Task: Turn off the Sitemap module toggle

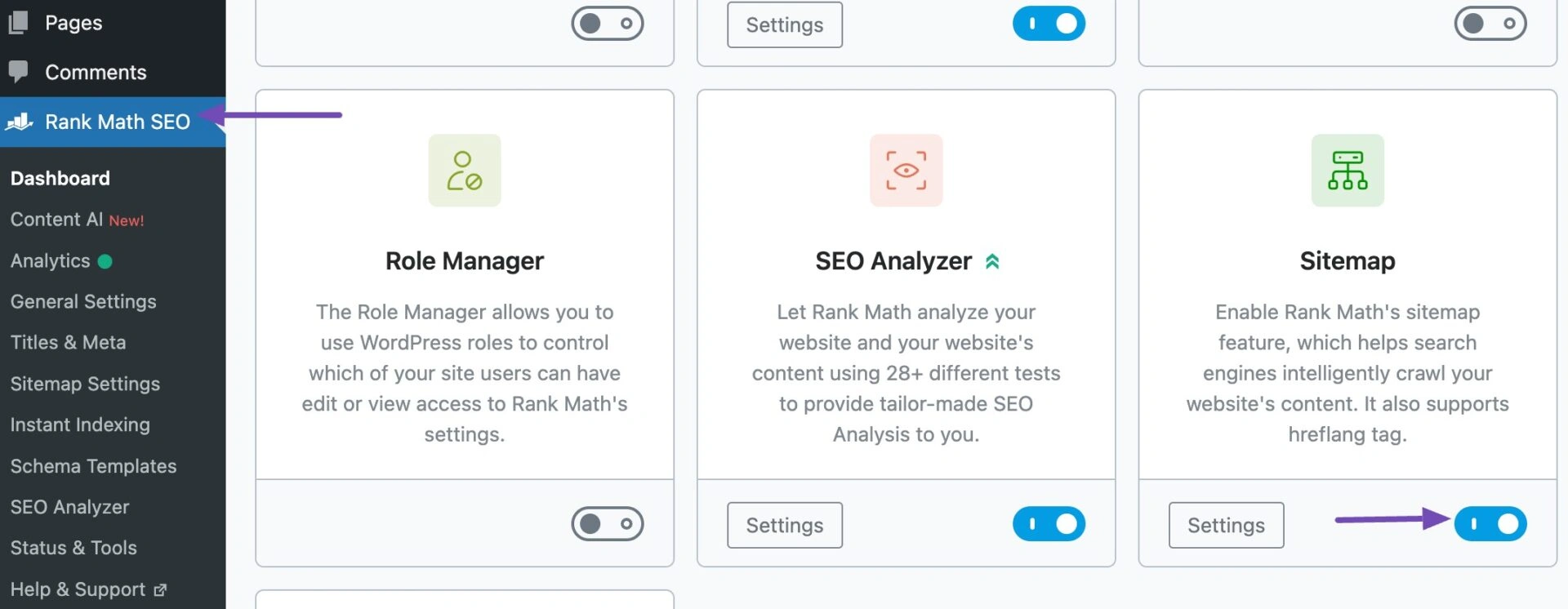Action: pyautogui.click(x=1490, y=524)
